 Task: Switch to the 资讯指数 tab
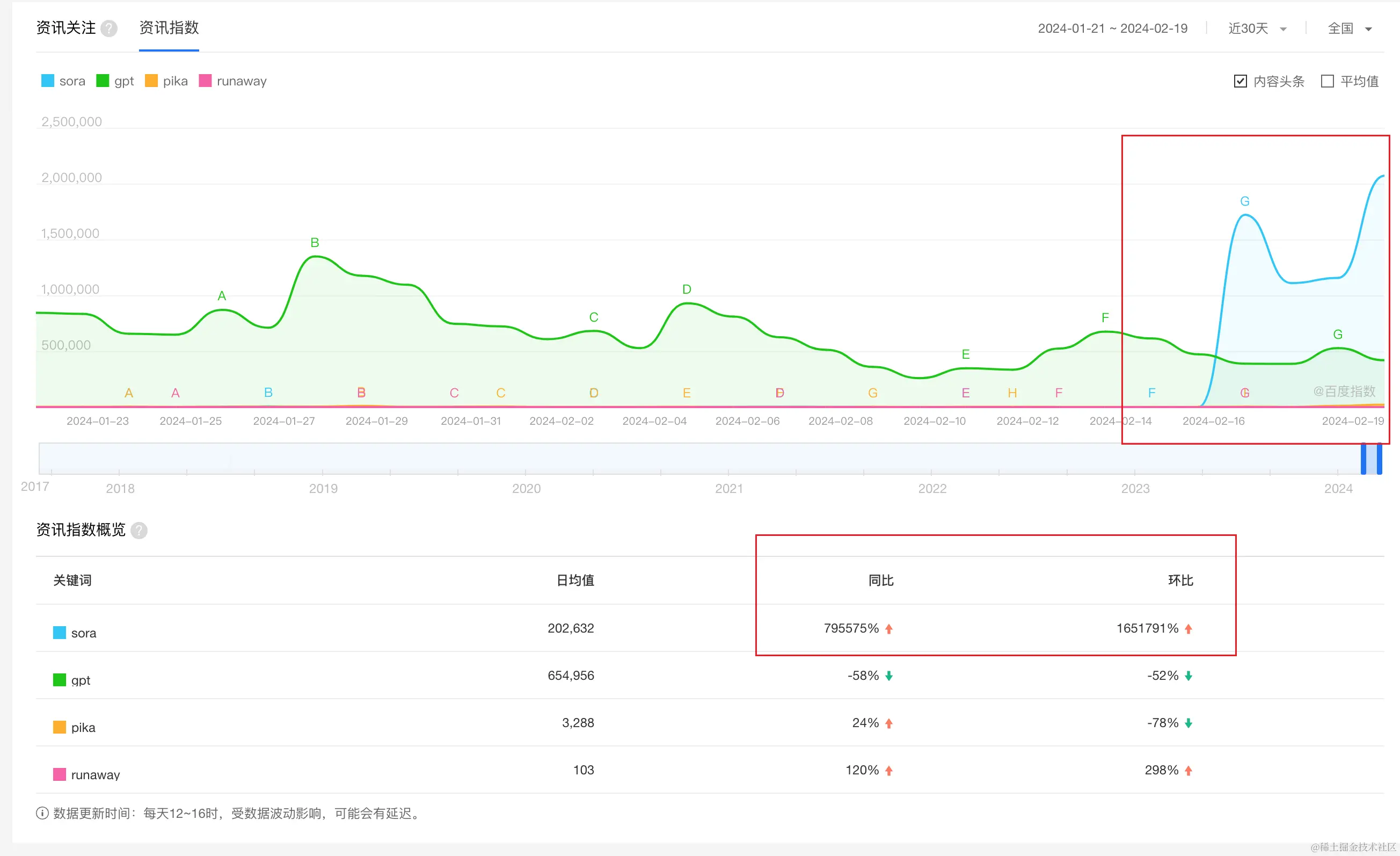169,28
